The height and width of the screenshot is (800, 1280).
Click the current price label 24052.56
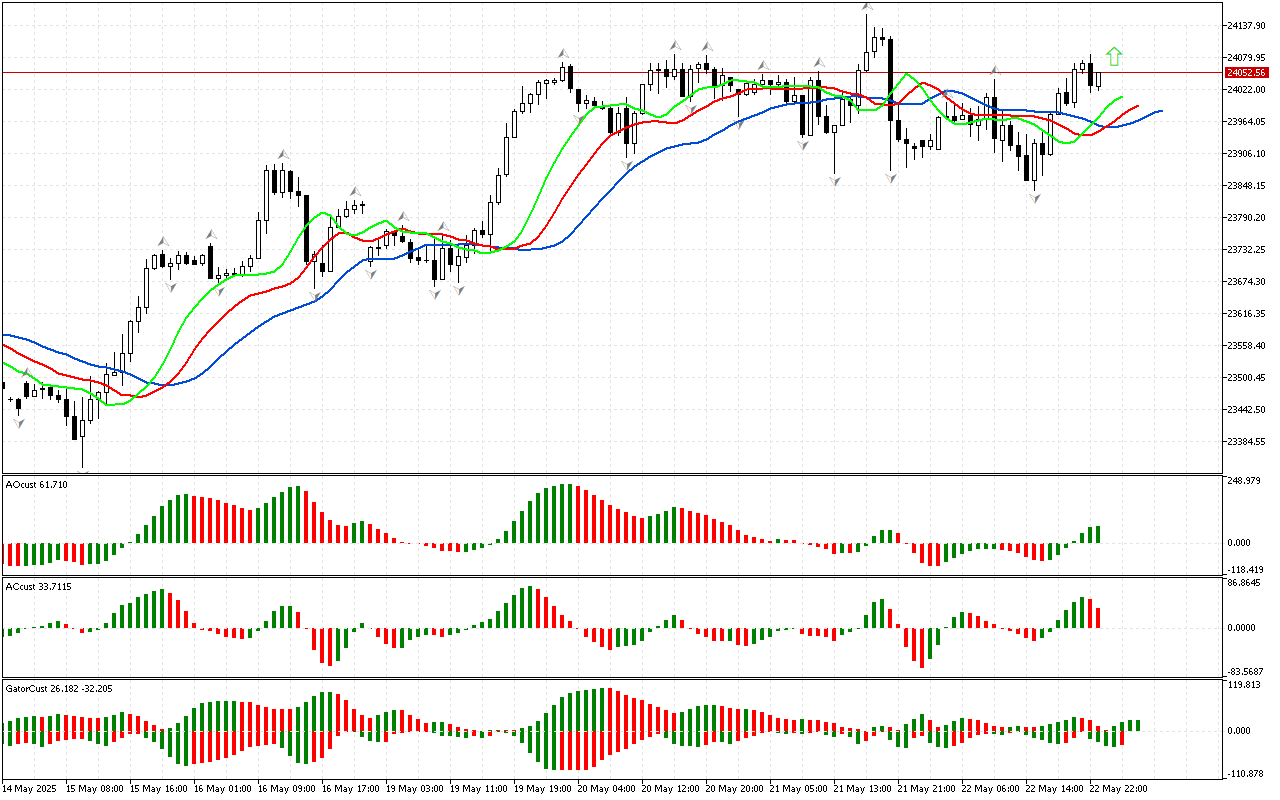click(1245, 73)
